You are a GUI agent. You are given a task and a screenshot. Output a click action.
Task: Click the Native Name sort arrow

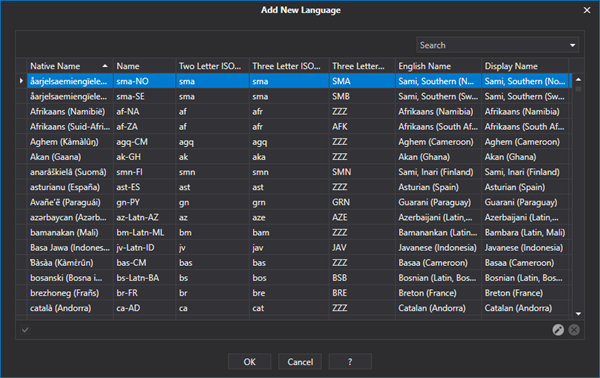pyautogui.click(x=105, y=66)
